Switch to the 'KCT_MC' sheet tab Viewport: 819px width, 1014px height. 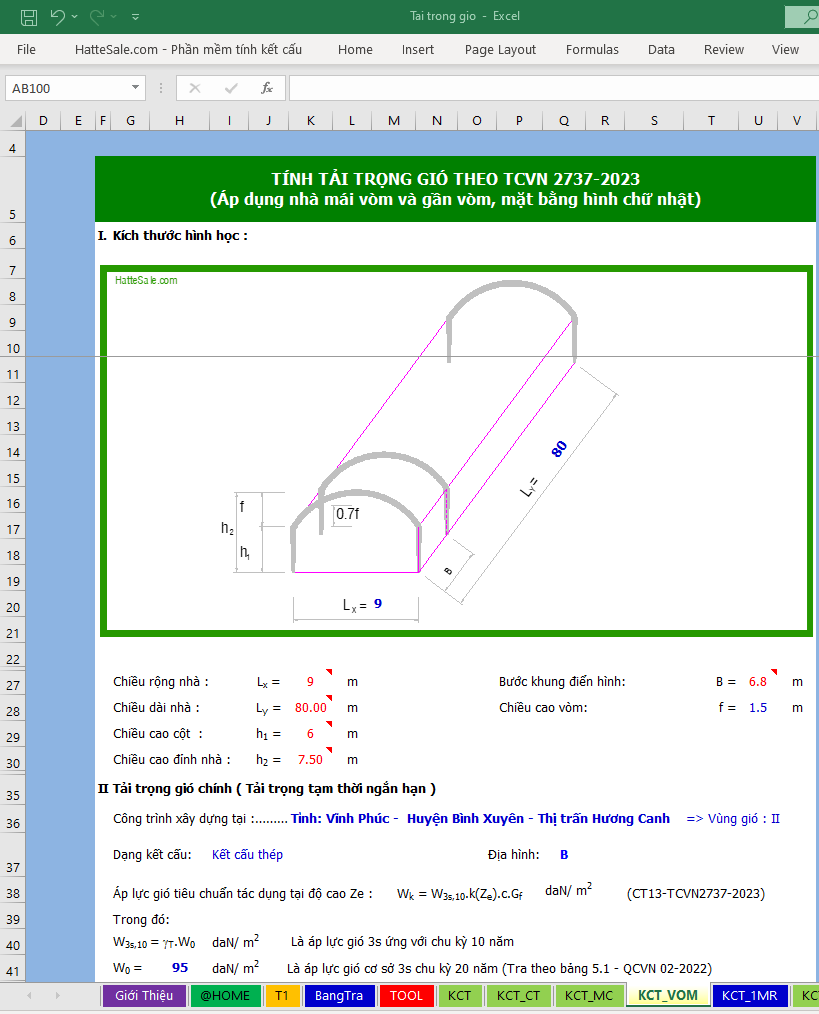[x=589, y=995]
